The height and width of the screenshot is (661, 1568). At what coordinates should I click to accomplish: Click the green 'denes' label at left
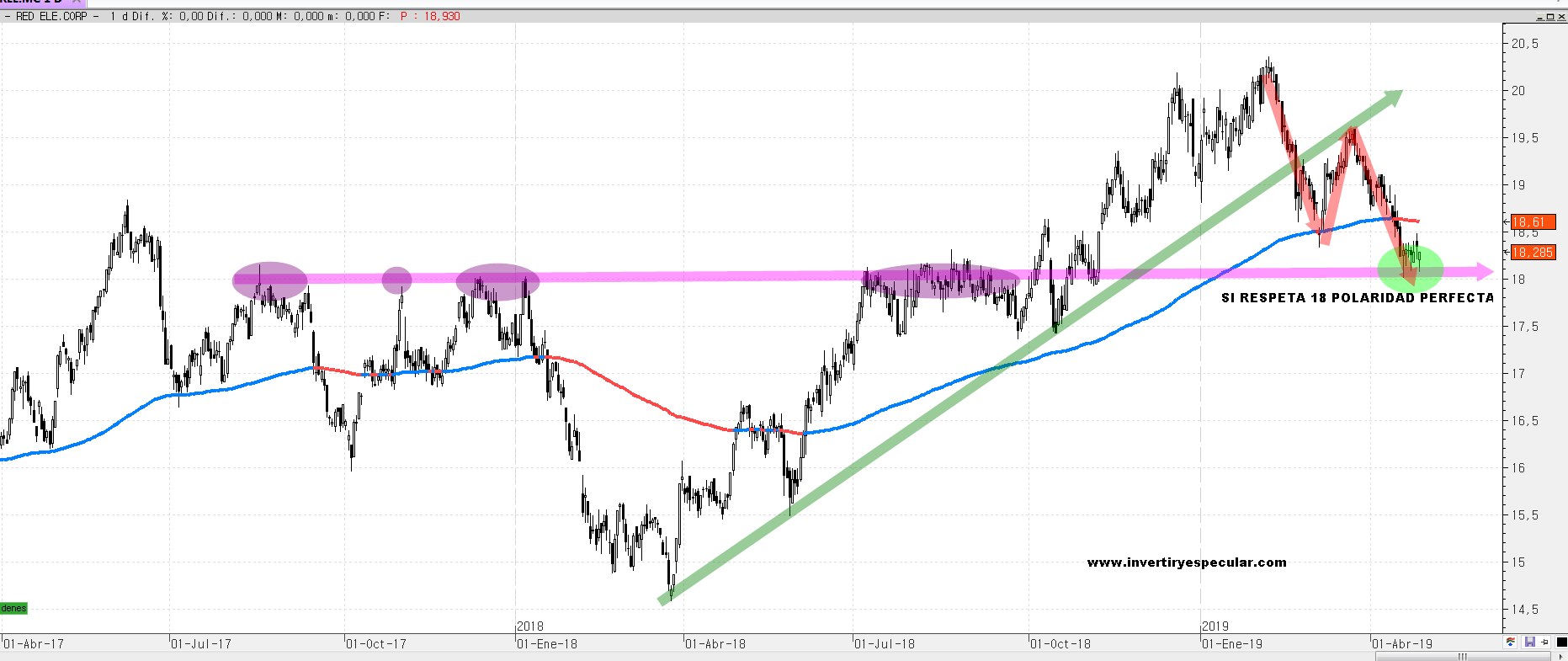coord(13,608)
